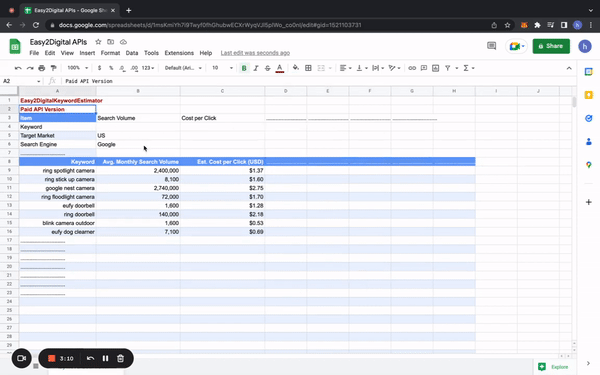Open the fill color bucket
Image resolution: width=600 pixels, height=375 pixels.
(295, 68)
